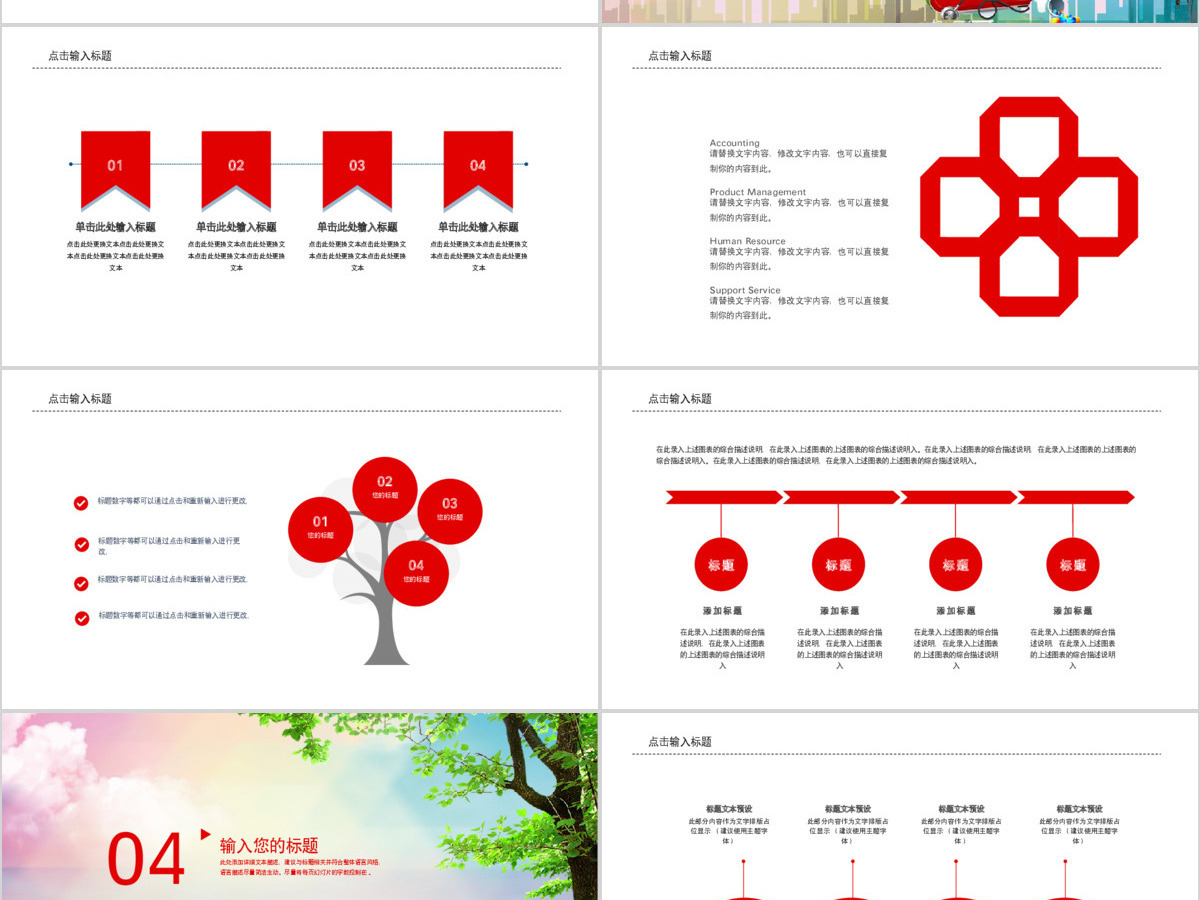Viewport: 1200px width, 900px height.
Task: Select the red tree circle numbered 02
Action: point(385,488)
